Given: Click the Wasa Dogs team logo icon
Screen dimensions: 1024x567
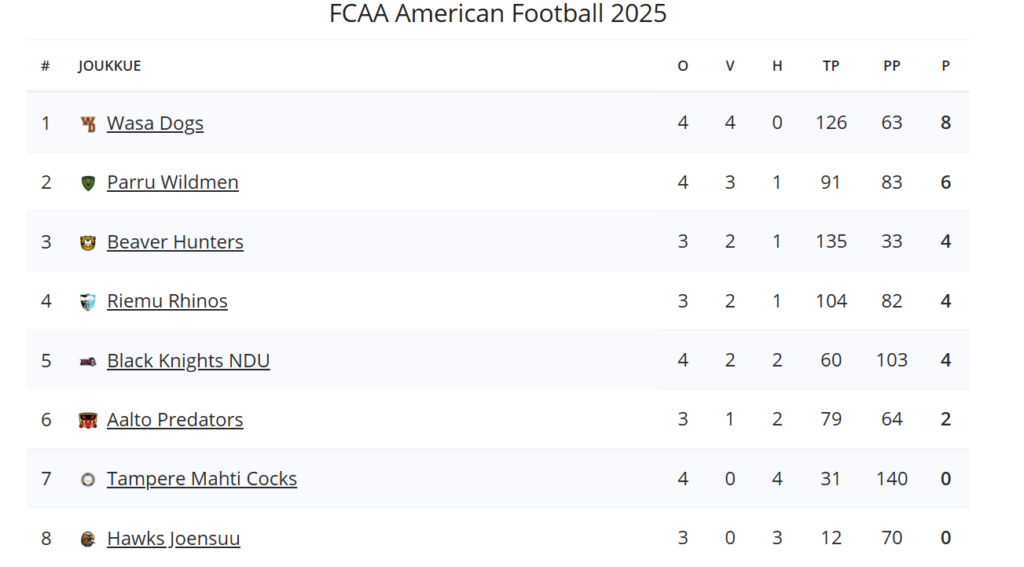Looking at the screenshot, I should click(x=88, y=124).
